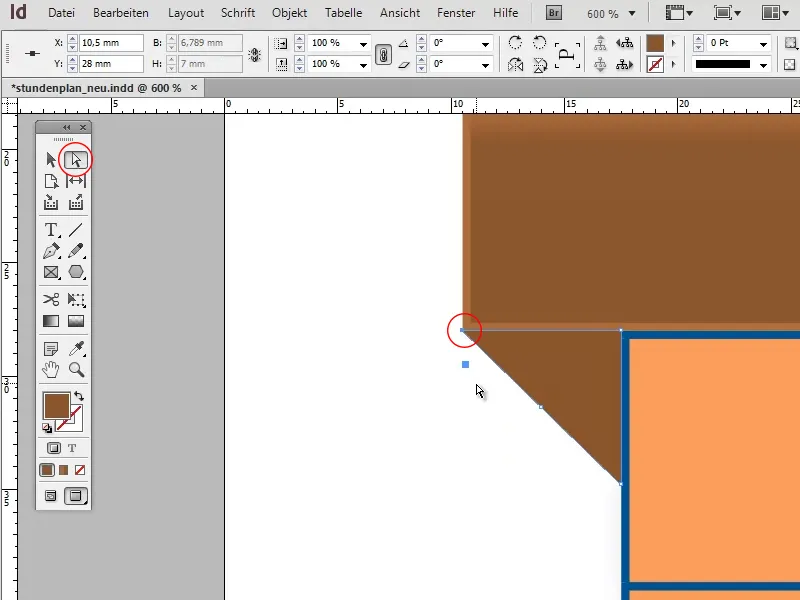Open the Layout menu
The width and height of the screenshot is (800, 600).
(186, 13)
